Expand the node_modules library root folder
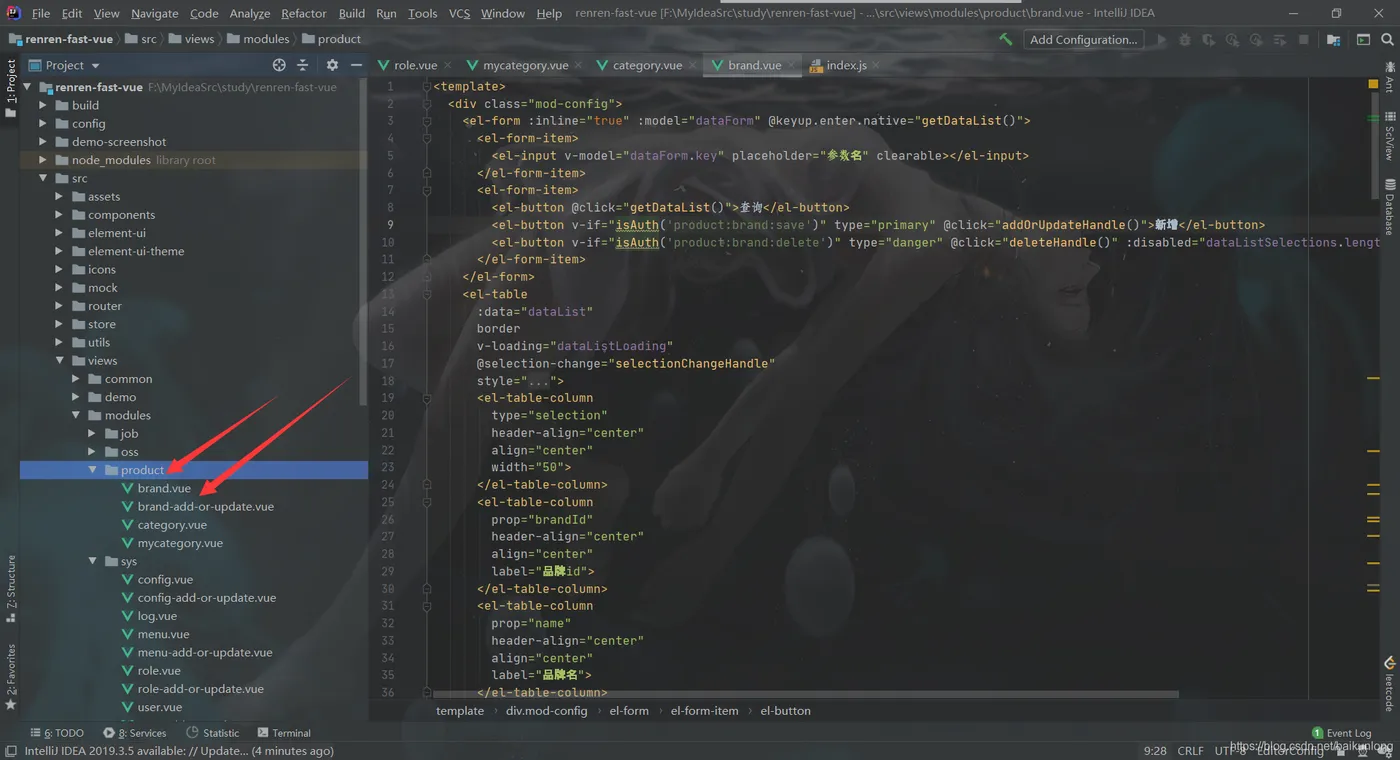Screen dimensions: 1400x760 click(x=43, y=160)
